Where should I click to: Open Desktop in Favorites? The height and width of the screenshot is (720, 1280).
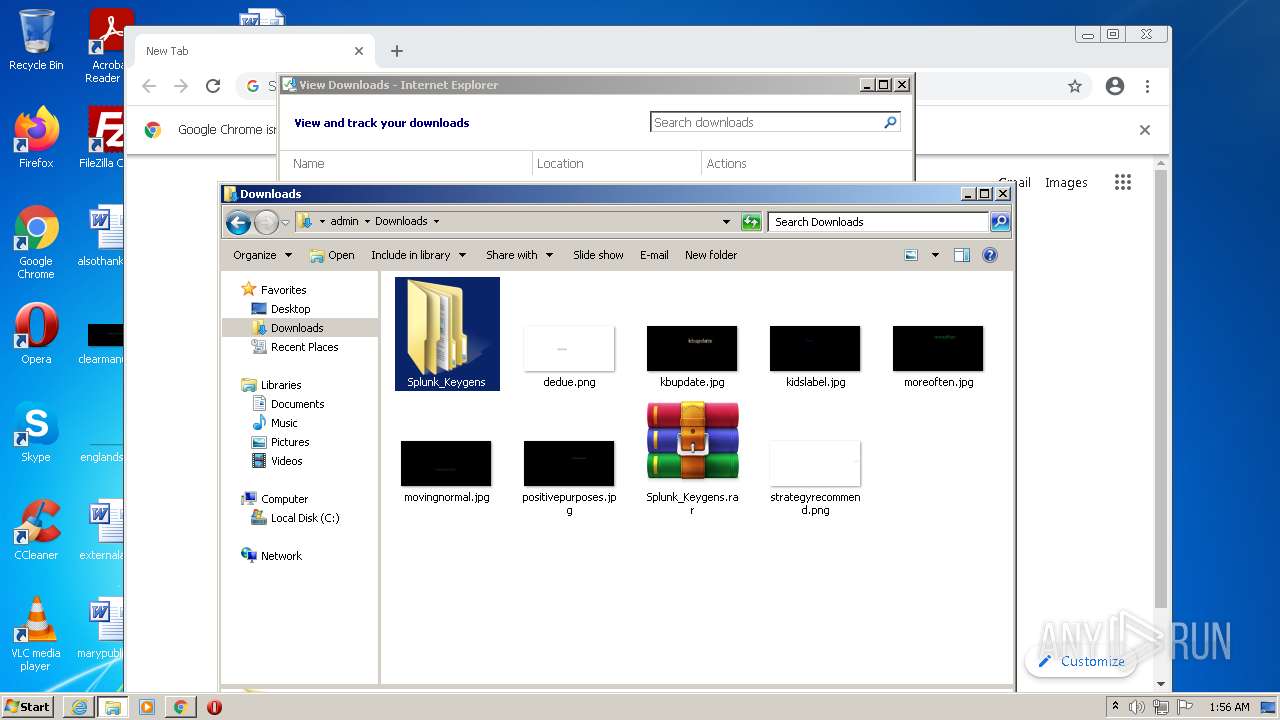(x=290, y=309)
